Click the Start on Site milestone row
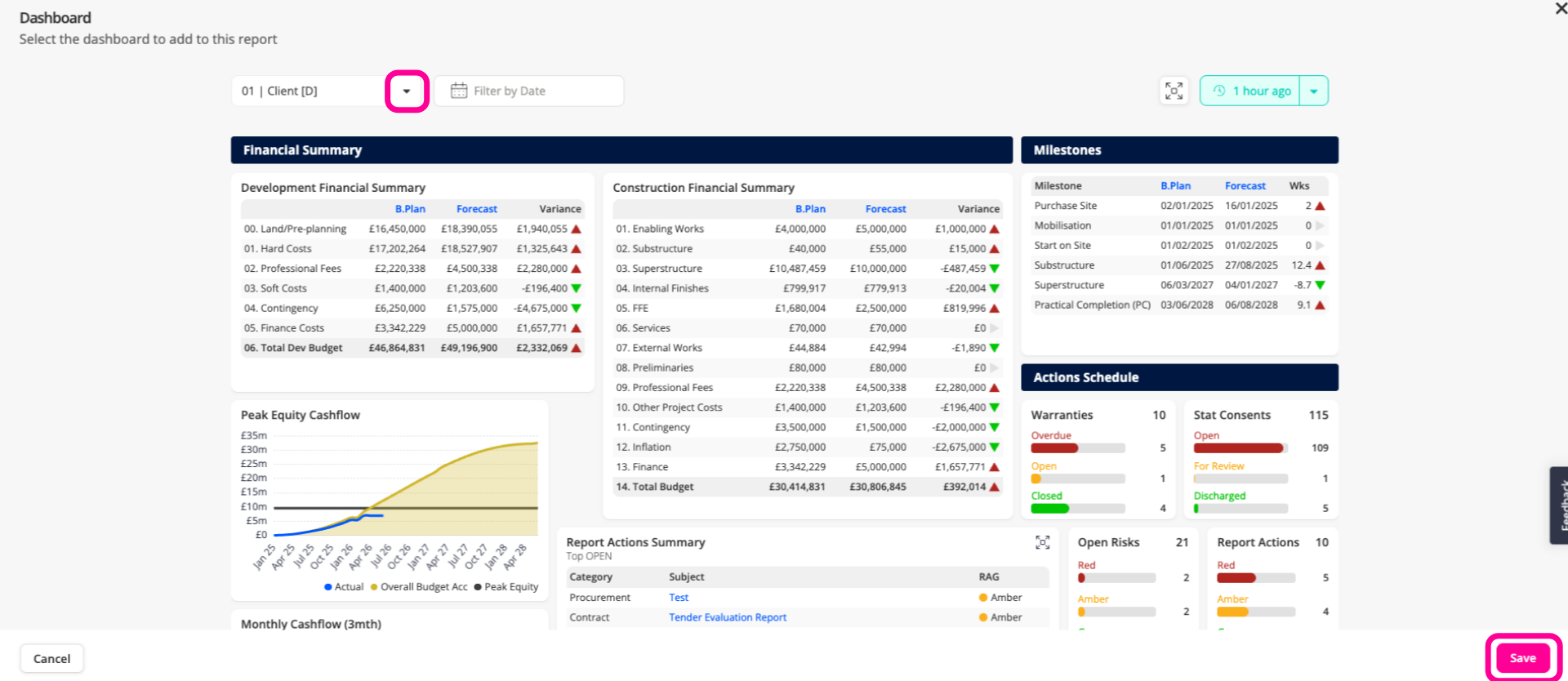Viewport: 1568px width, 681px height. coord(1179,245)
